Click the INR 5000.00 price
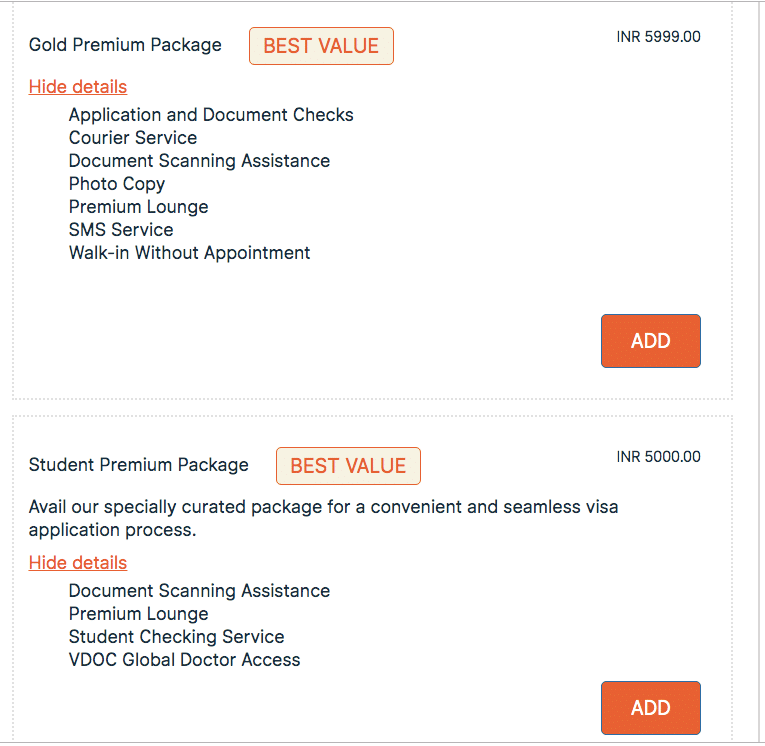The height and width of the screenshot is (746, 765). (x=658, y=457)
